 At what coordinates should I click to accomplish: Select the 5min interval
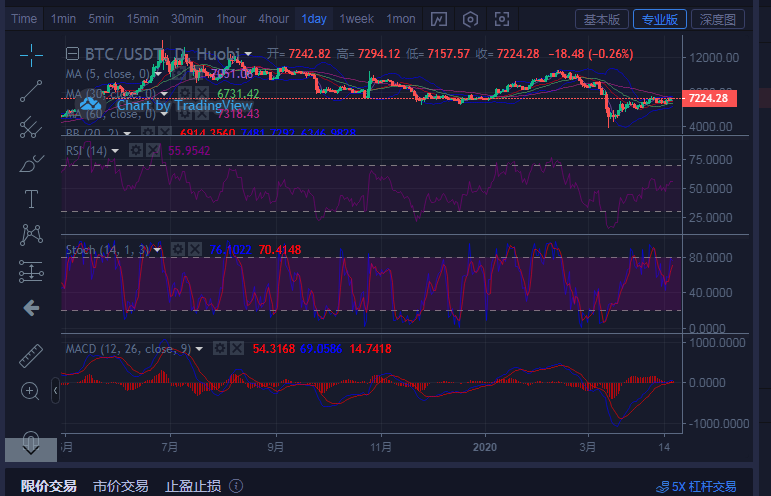point(101,19)
